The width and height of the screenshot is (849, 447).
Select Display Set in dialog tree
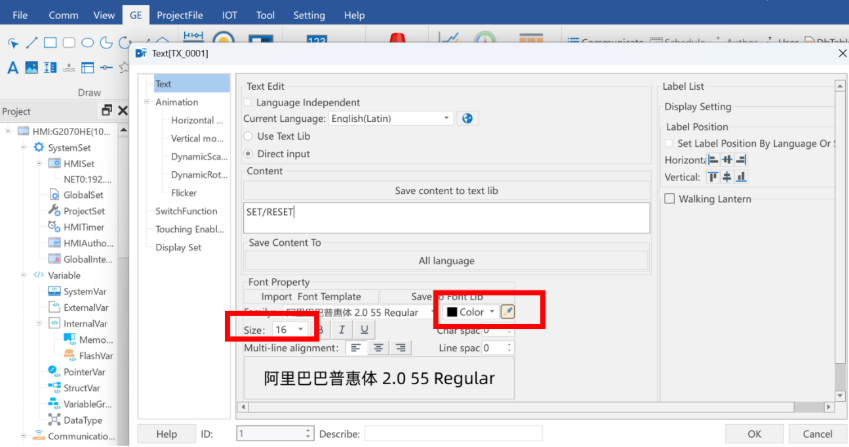(178, 247)
